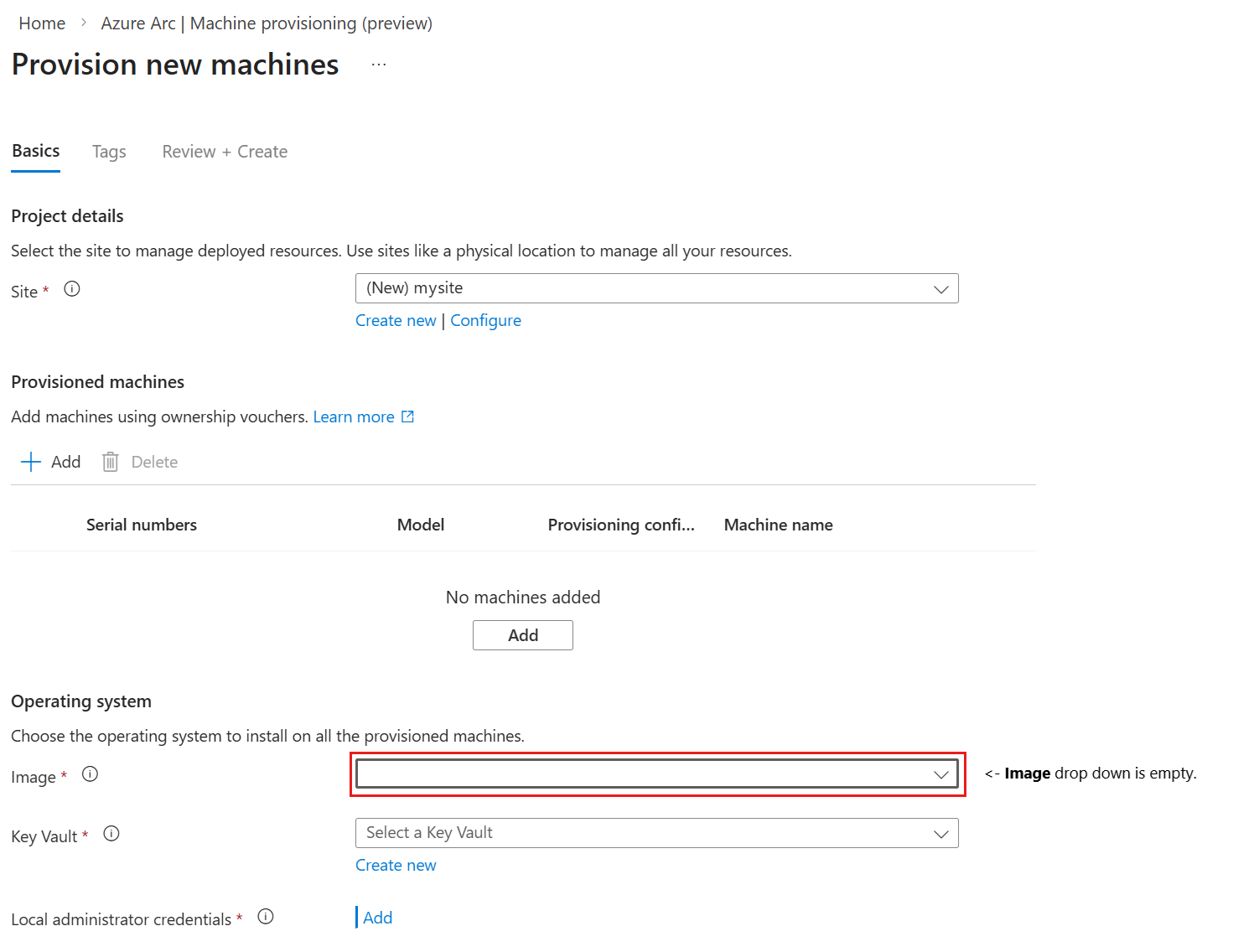1233x952 pixels.
Task: Navigate to Home breadcrumb
Action: click(42, 23)
